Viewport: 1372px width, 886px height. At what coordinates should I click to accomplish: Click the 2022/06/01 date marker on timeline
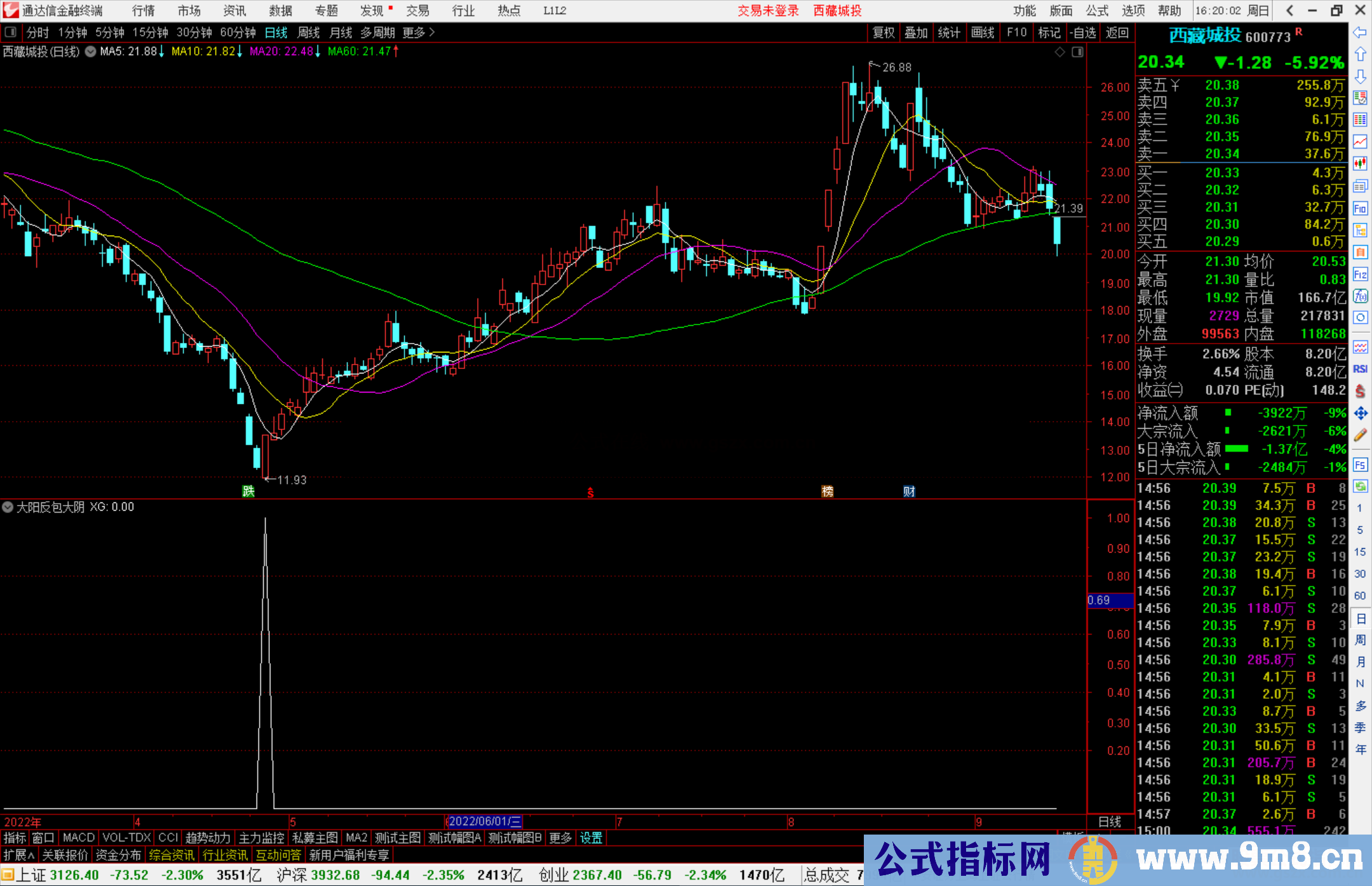[485, 822]
